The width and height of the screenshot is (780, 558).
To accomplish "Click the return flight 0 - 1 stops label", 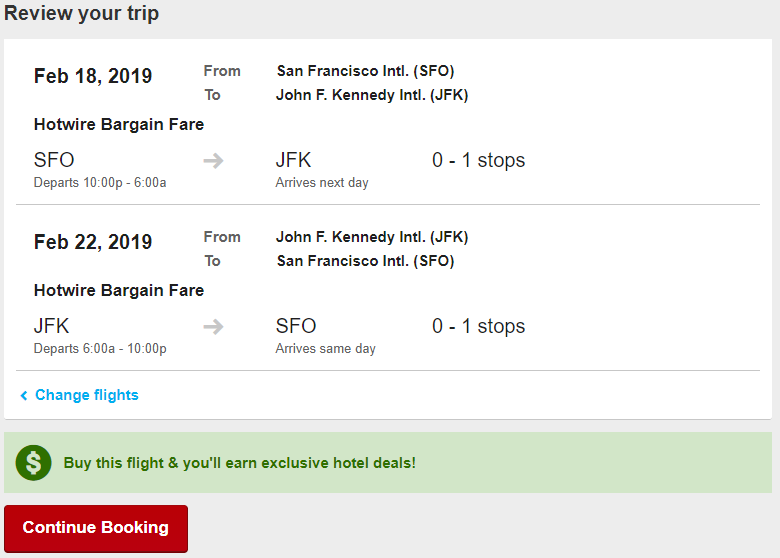I will (x=479, y=326).
